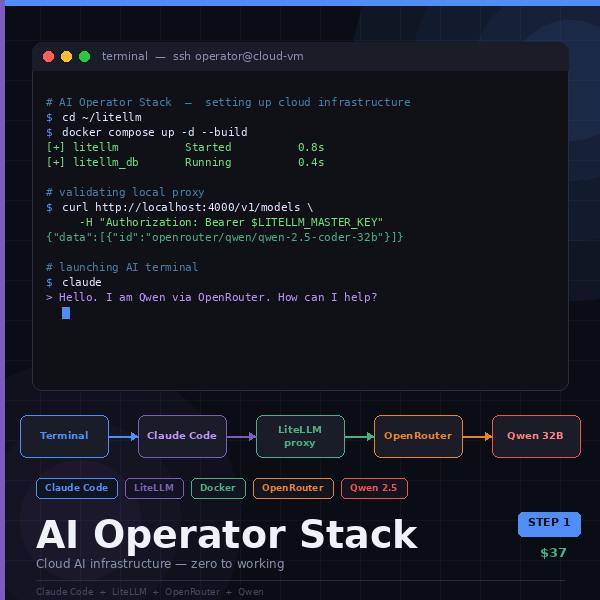Click the 'litellm_db Running 0.4s' output line
This screenshot has width=600, height=600.
[x=185, y=162]
